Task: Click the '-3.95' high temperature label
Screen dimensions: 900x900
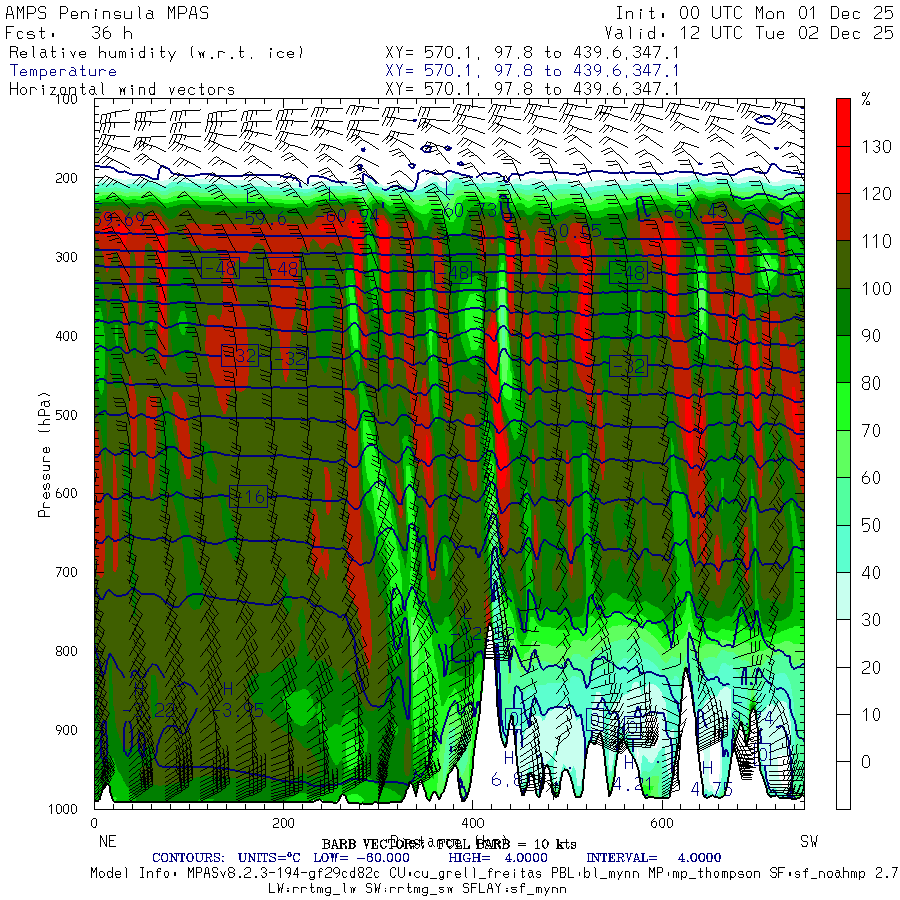Action: (x=239, y=710)
